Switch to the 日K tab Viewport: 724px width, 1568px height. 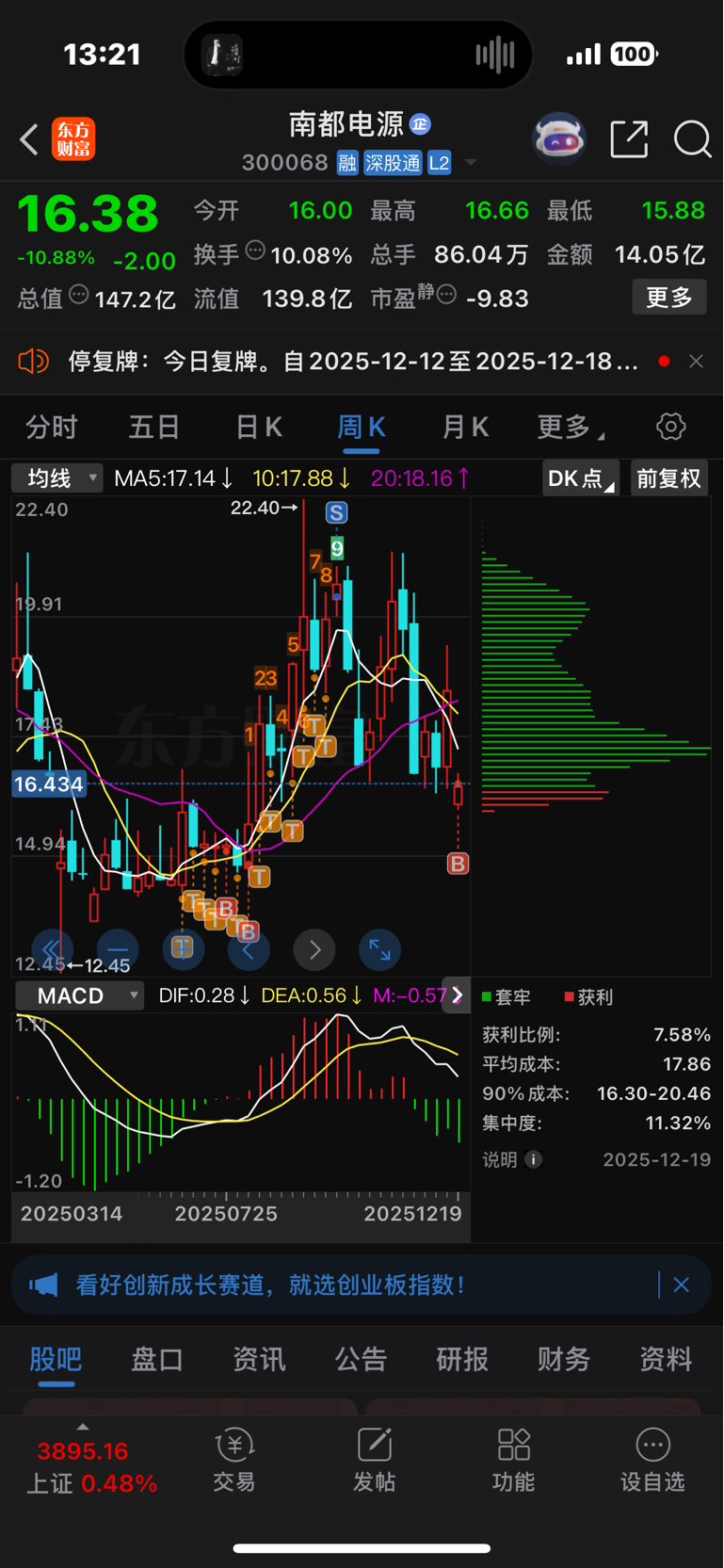click(258, 428)
